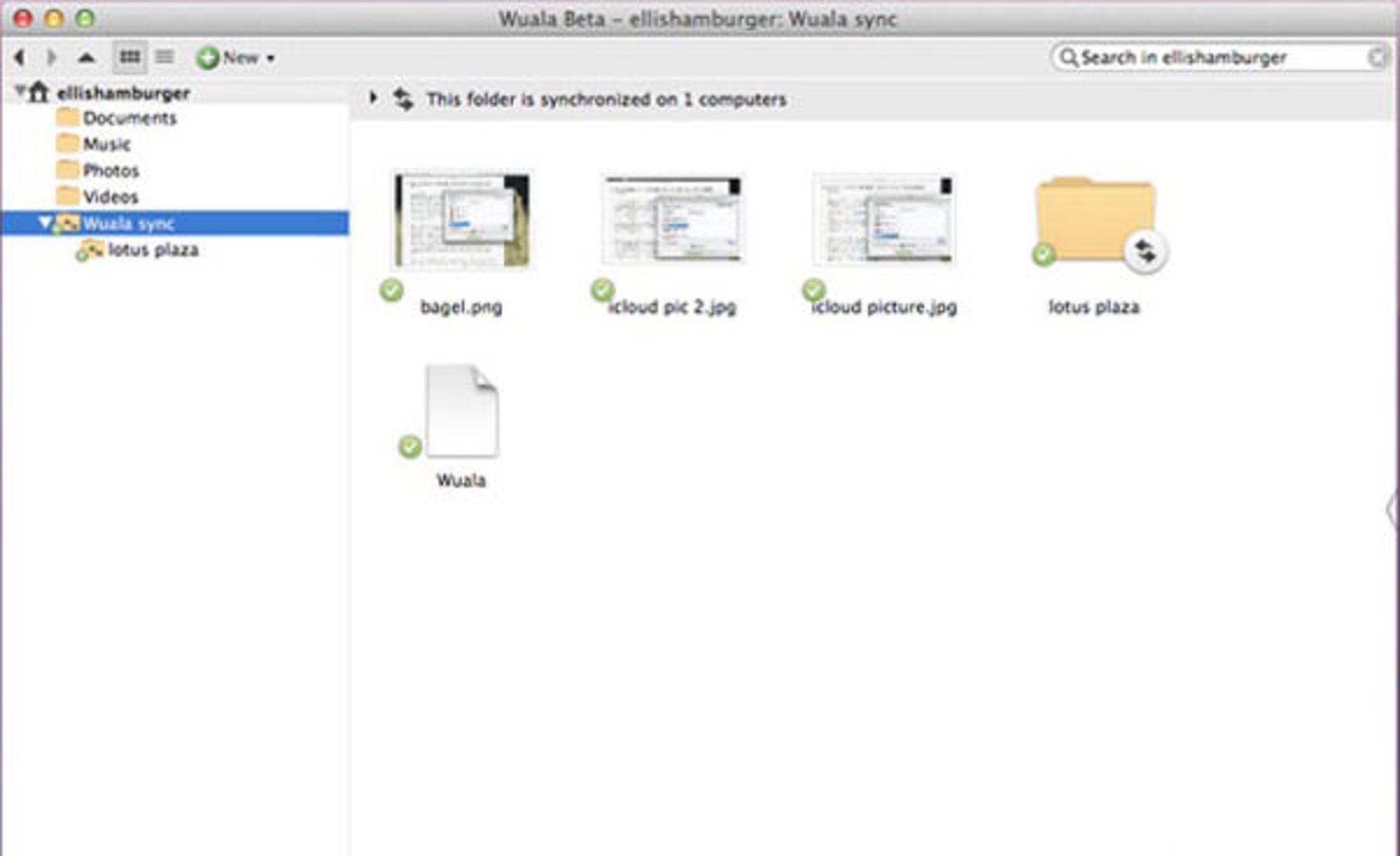Click the icloud pic 2.jpg file name
Viewport: 1400px width, 856px height.
672,307
